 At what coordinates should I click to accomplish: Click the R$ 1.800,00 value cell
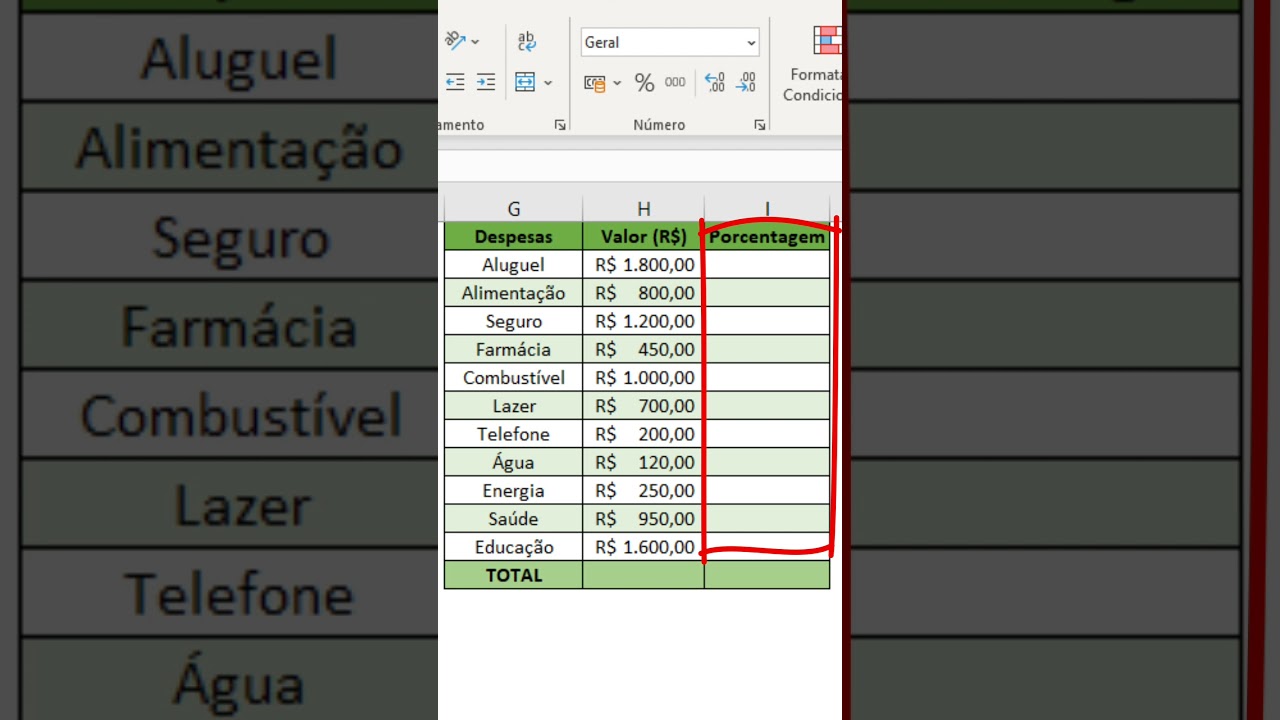point(643,265)
